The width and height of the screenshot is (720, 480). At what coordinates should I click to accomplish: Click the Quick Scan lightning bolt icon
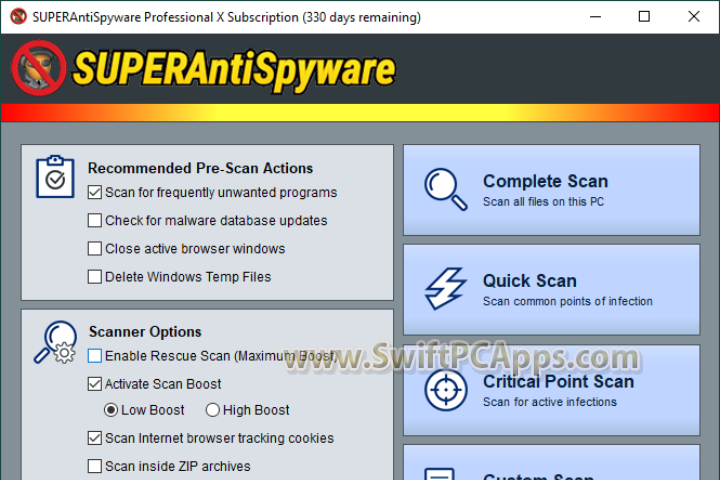pyautogui.click(x=445, y=289)
